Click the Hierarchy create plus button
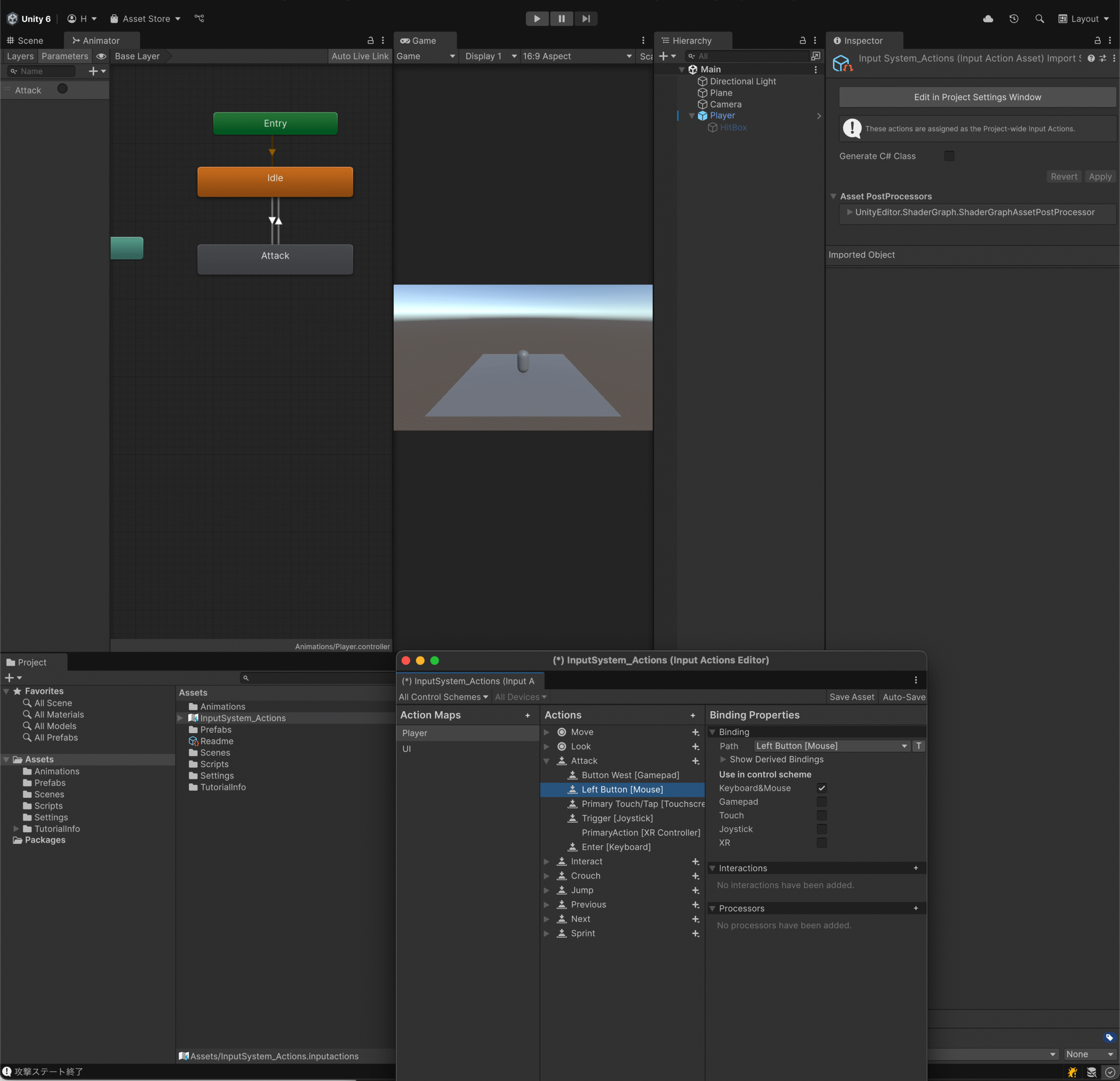Screen dimensions: 1120x1081 667,56
